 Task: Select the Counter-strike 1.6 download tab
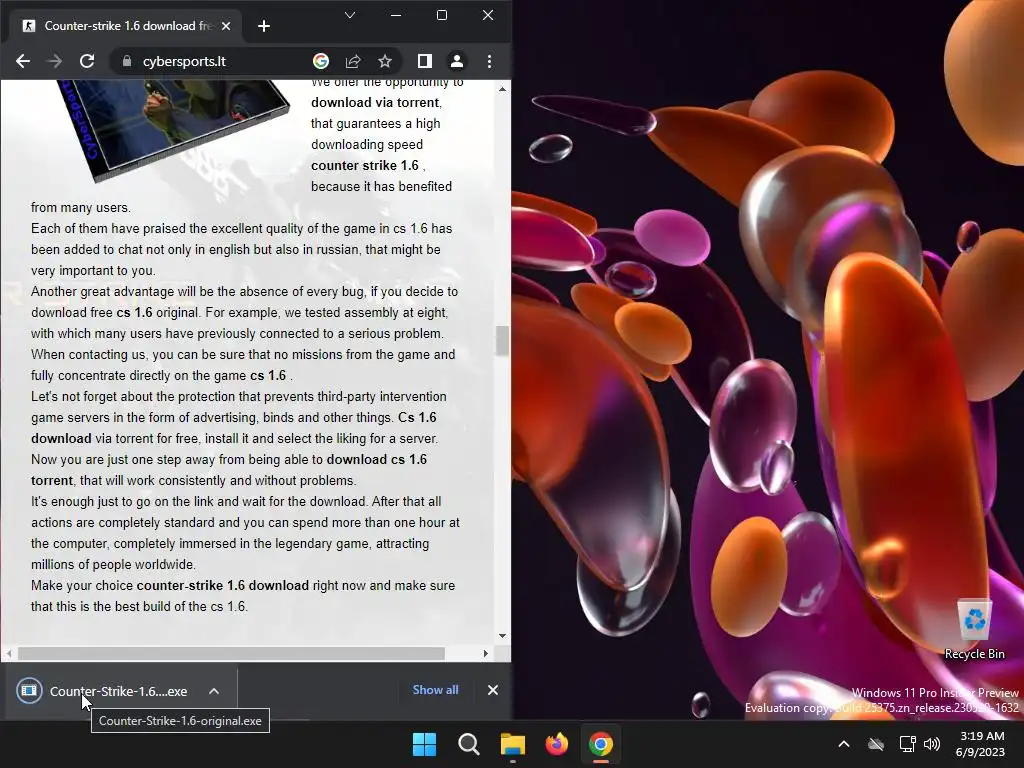point(124,26)
